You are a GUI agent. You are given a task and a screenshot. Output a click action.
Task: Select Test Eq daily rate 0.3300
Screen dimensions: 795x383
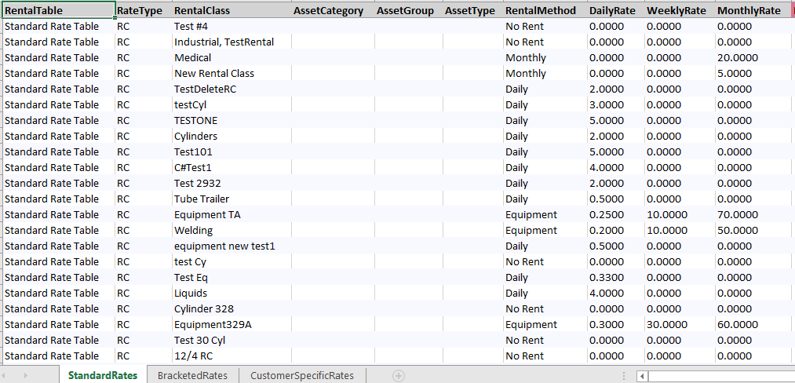(616, 278)
